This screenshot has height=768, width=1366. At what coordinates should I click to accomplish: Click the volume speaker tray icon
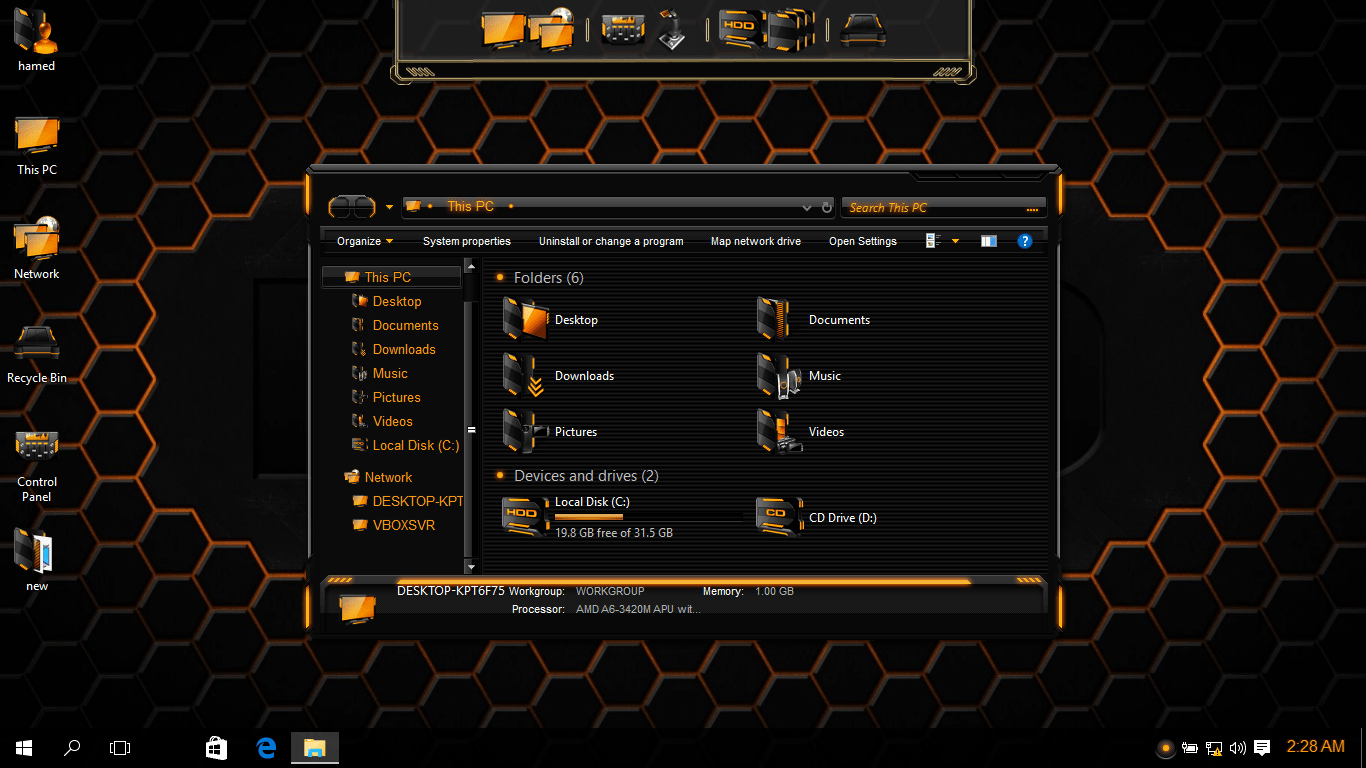[1238, 747]
